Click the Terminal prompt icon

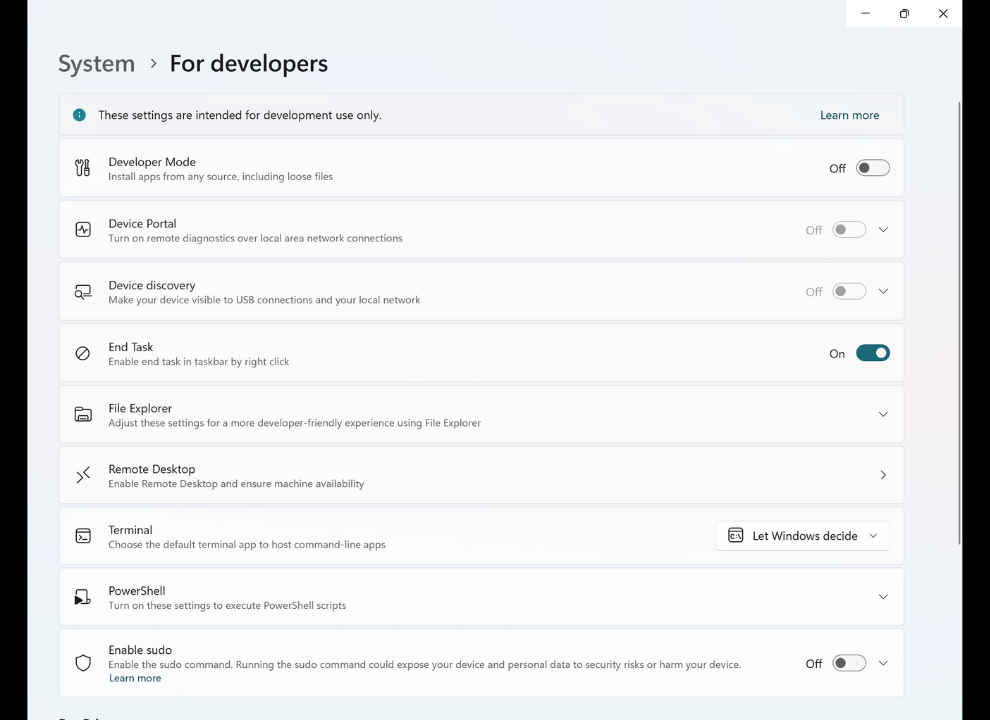[x=83, y=536]
